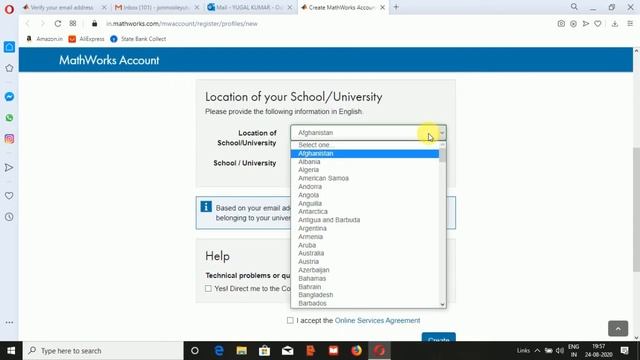Select Antigua and Barbuda option
The height and width of the screenshot is (360, 640).
coord(364,220)
